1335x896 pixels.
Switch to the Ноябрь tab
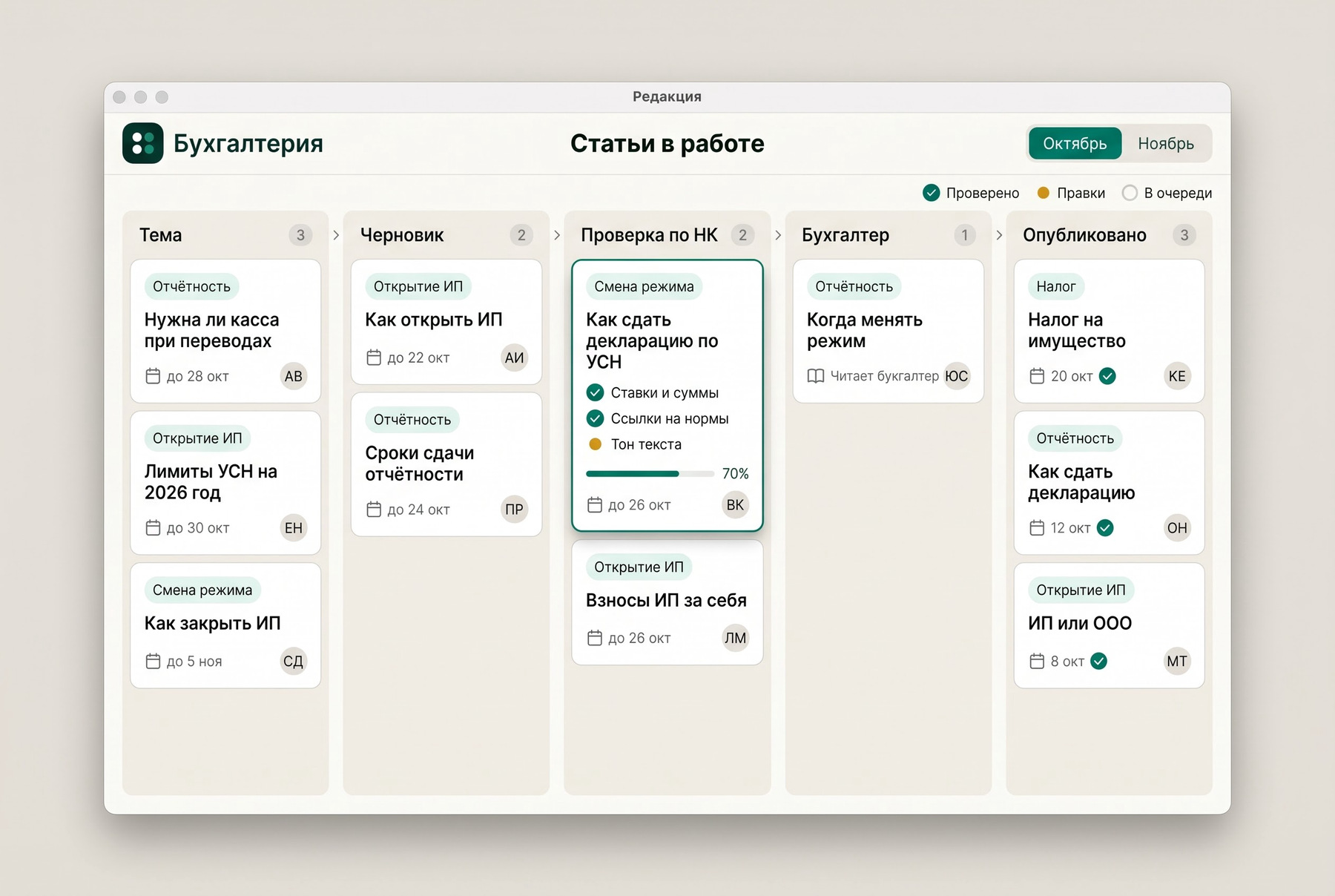click(x=1166, y=143)
